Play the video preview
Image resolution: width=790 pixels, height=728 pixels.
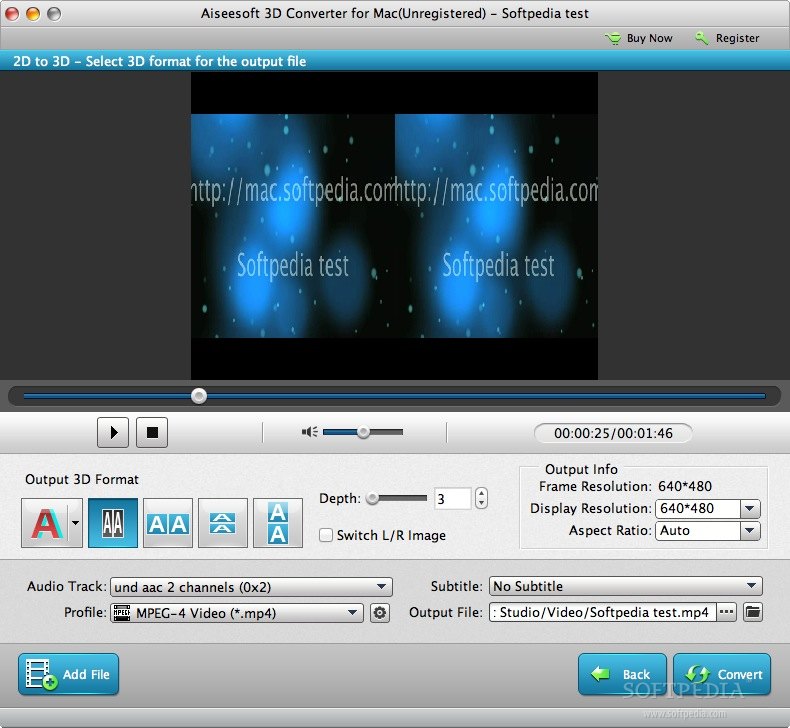point(113,432)
